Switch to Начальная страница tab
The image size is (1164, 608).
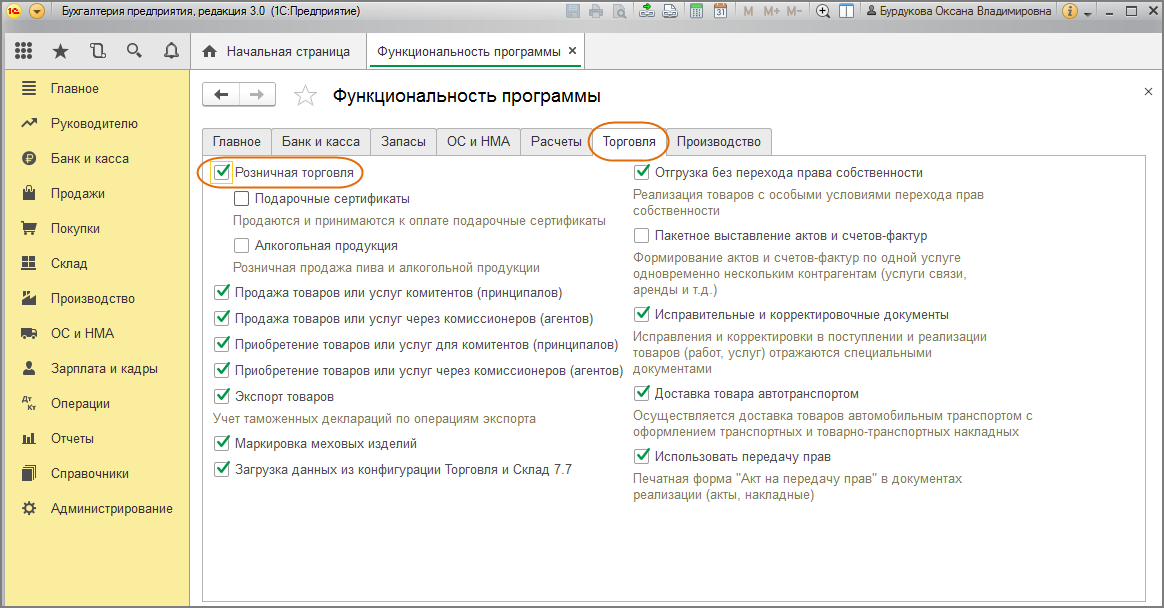point(277,51)
